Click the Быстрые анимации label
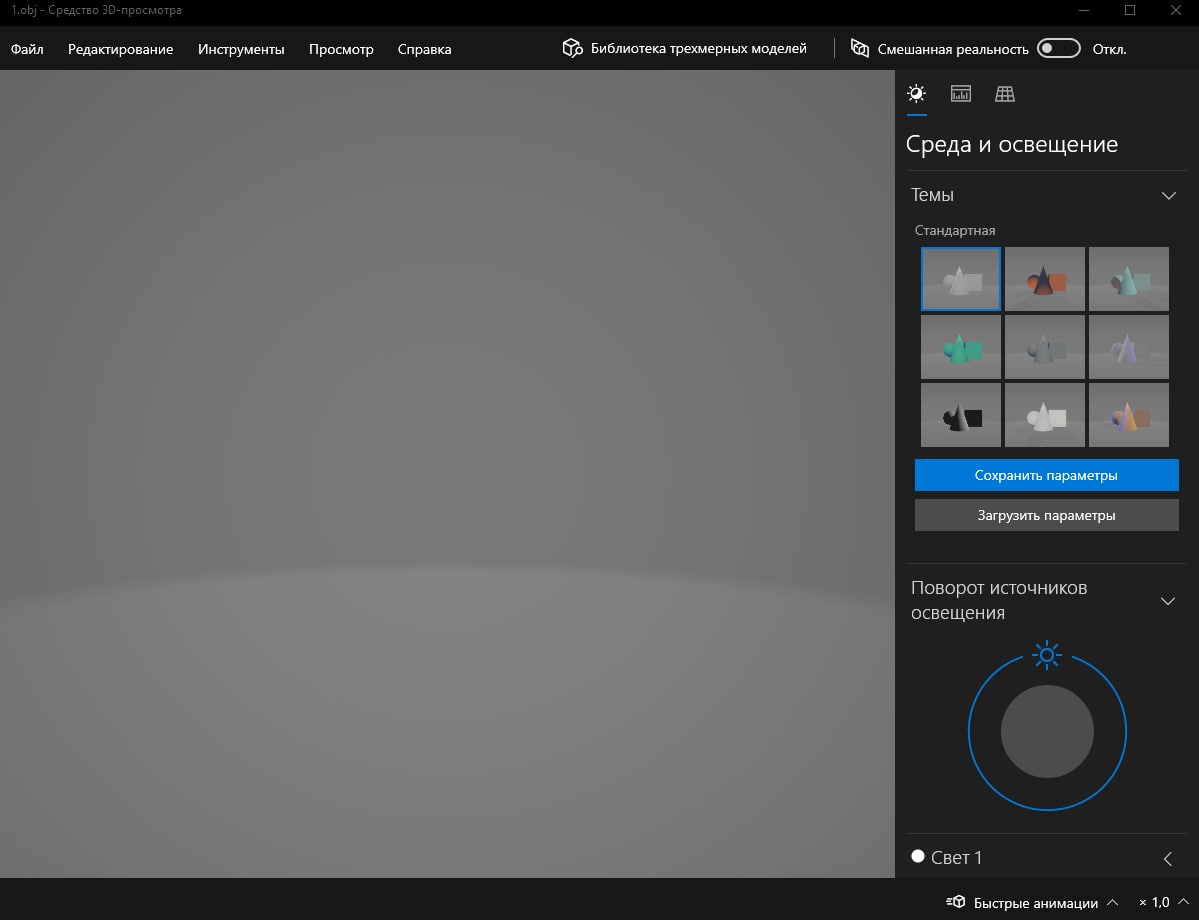Screen dimensions: 1199x920 coord(1035,903)
